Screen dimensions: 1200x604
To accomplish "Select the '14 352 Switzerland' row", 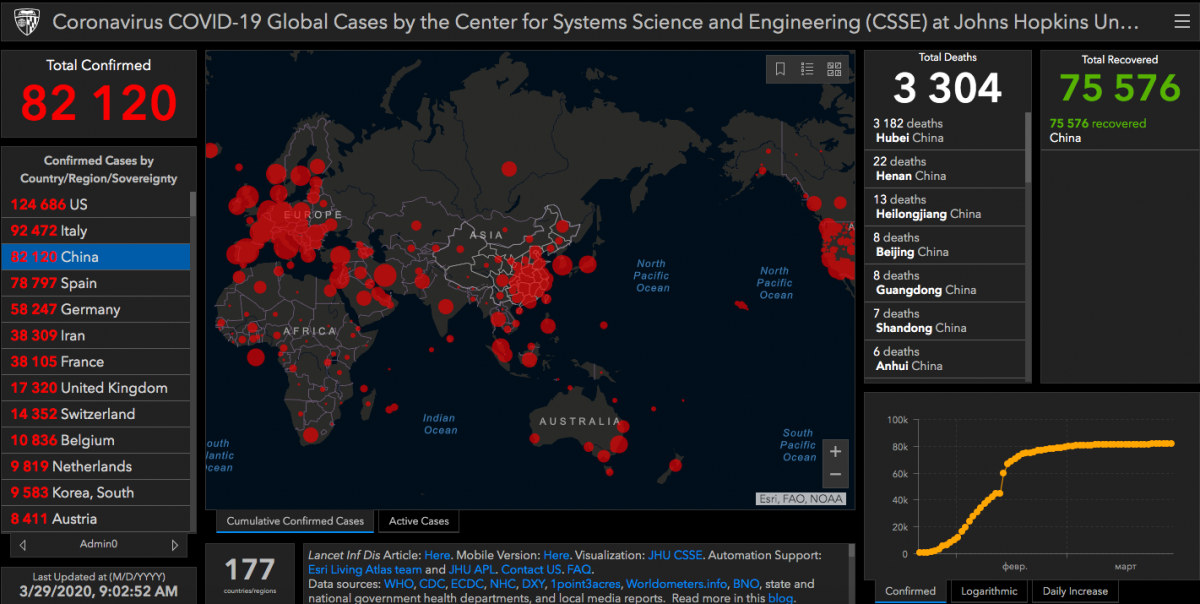I will point(96,414).
